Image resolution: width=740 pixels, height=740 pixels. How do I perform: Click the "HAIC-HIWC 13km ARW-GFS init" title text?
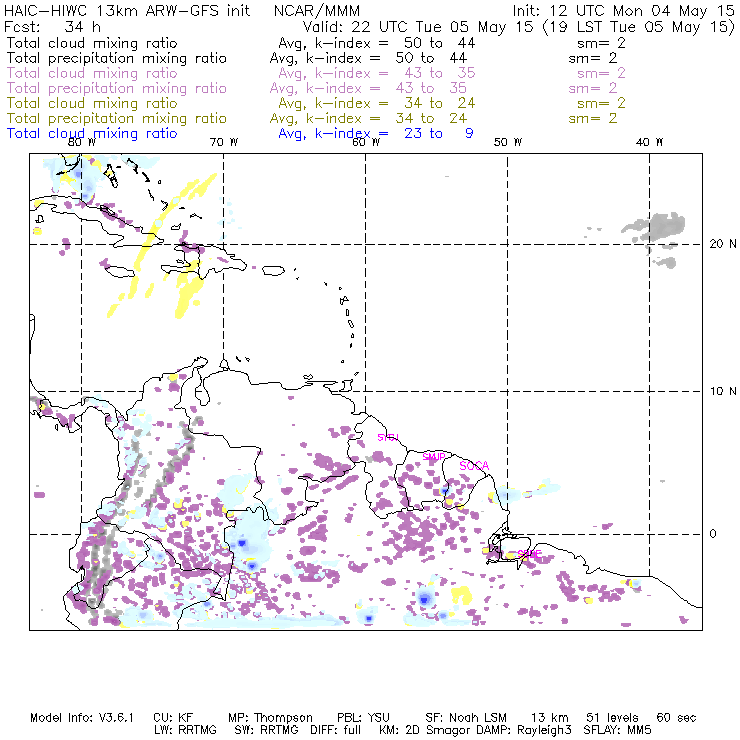(127, 11)
